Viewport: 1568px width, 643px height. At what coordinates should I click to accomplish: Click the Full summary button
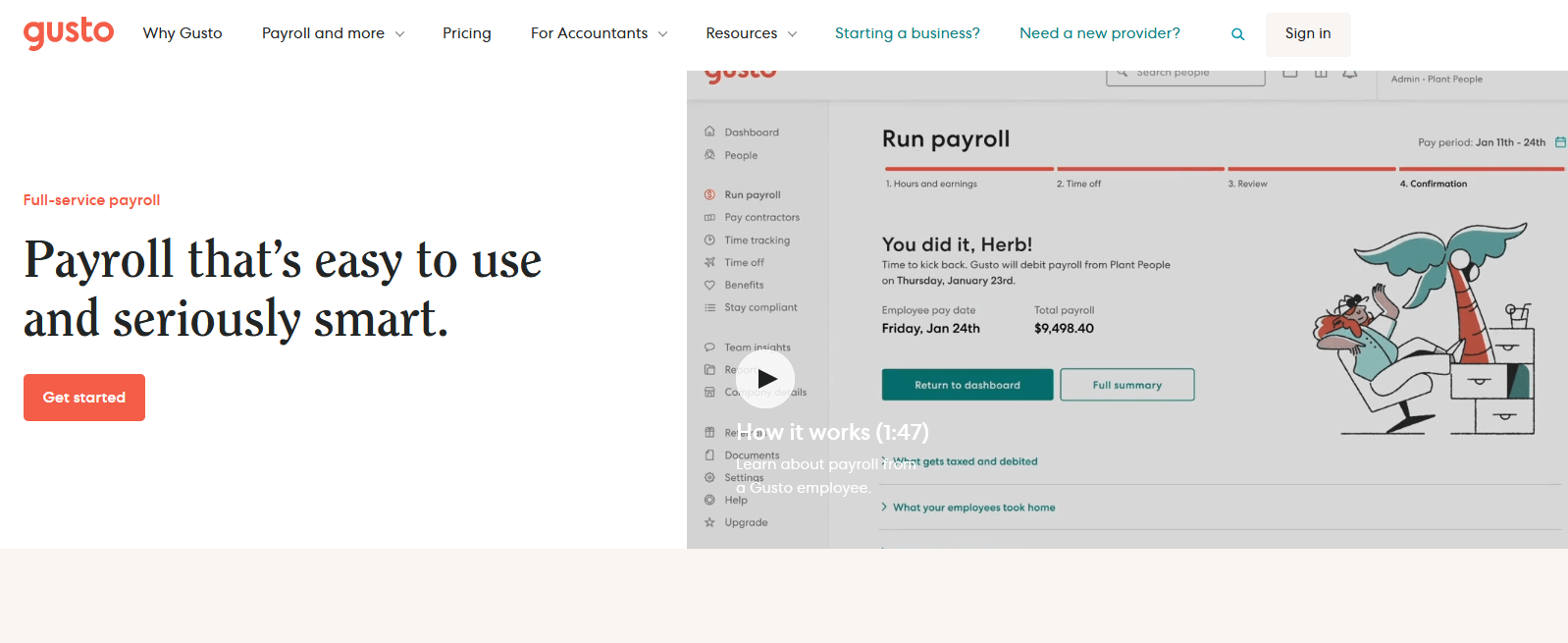pos(1127,385)
